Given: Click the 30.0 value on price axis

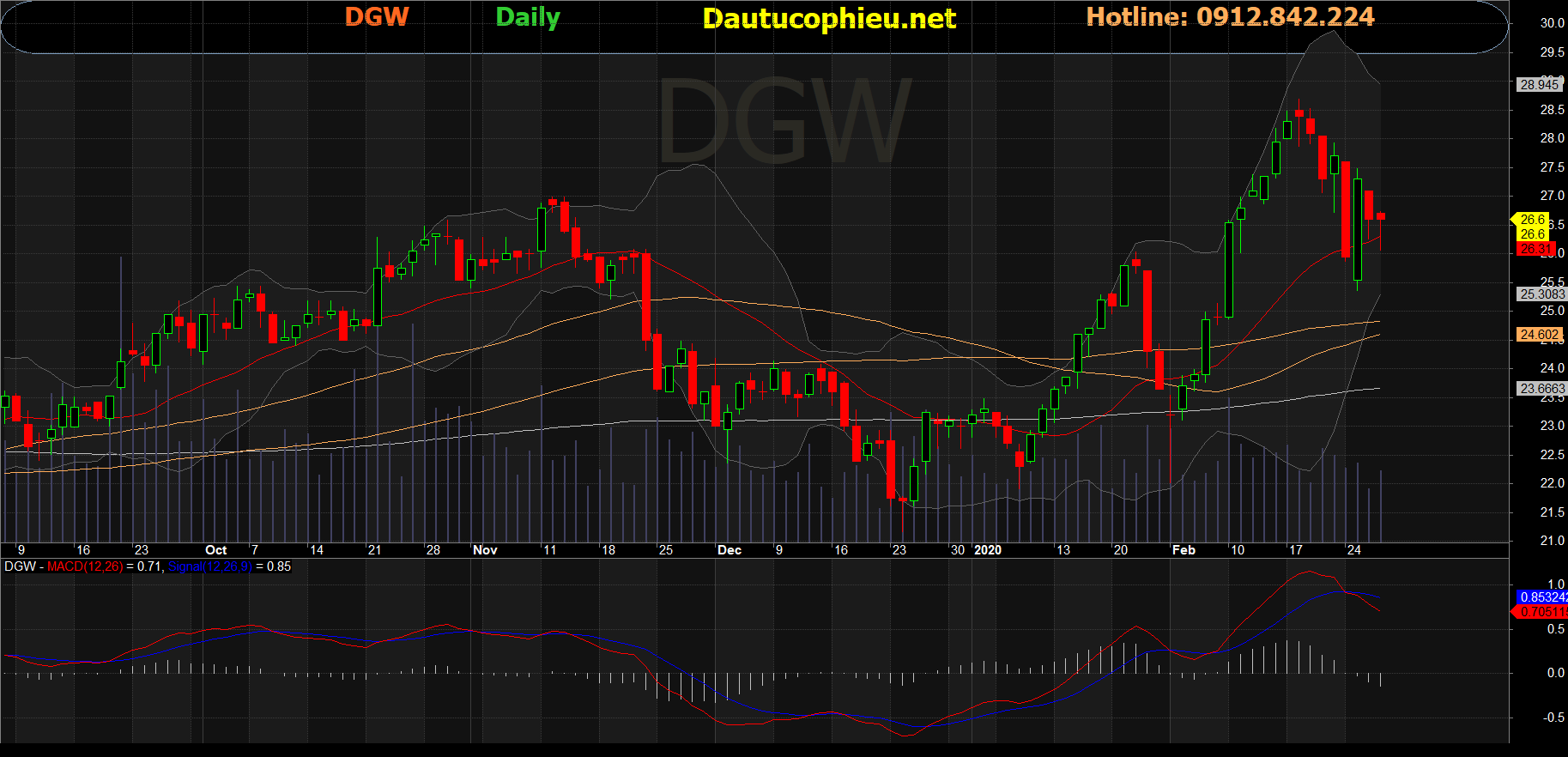Looking at the screenshot, I should click(x=1552, y=23).
